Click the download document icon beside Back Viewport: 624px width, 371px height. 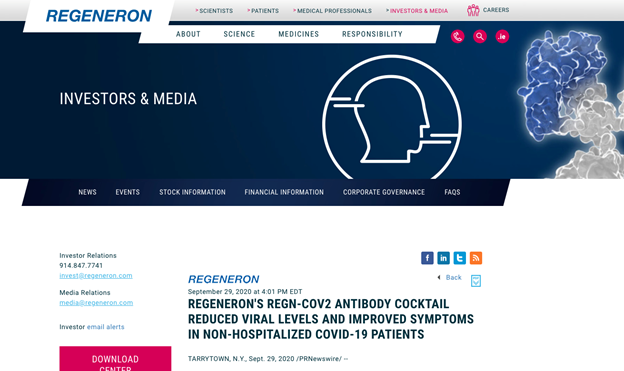point(476,281)
